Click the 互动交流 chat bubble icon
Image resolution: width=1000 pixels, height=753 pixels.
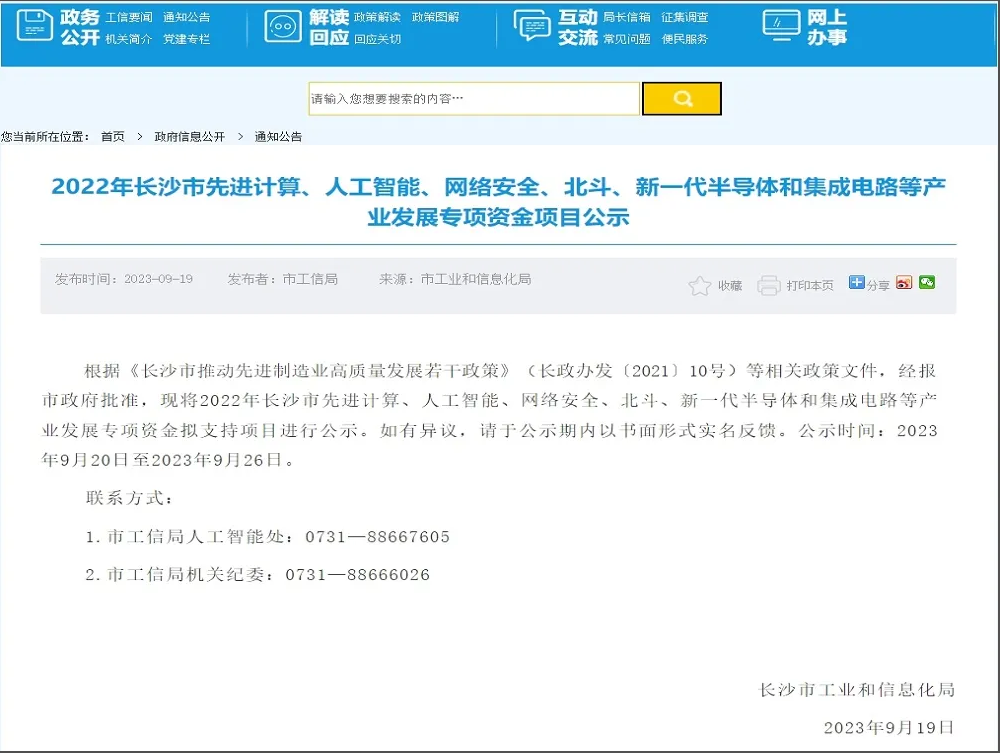click(x=532, y=27)
